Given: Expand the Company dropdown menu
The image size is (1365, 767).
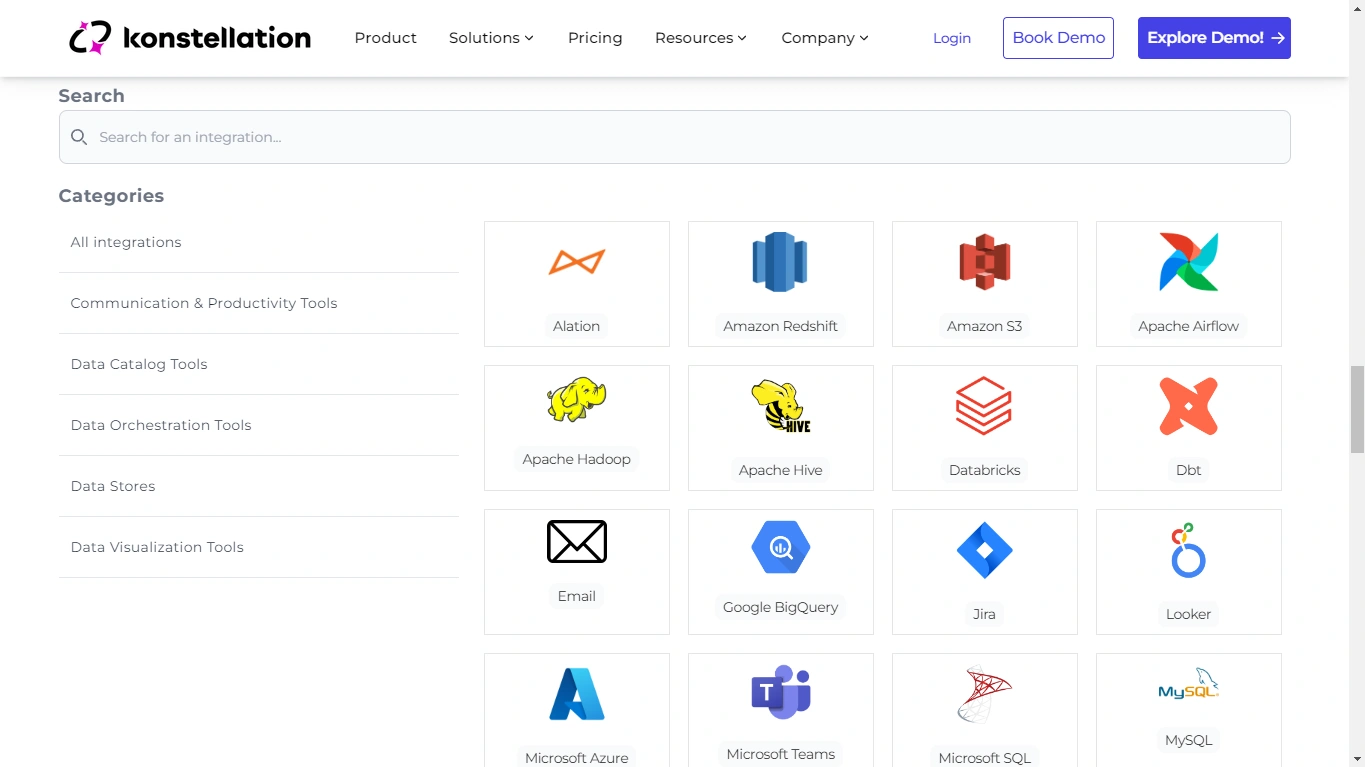Looking at the screenshot, I should [x=825, y=38].
